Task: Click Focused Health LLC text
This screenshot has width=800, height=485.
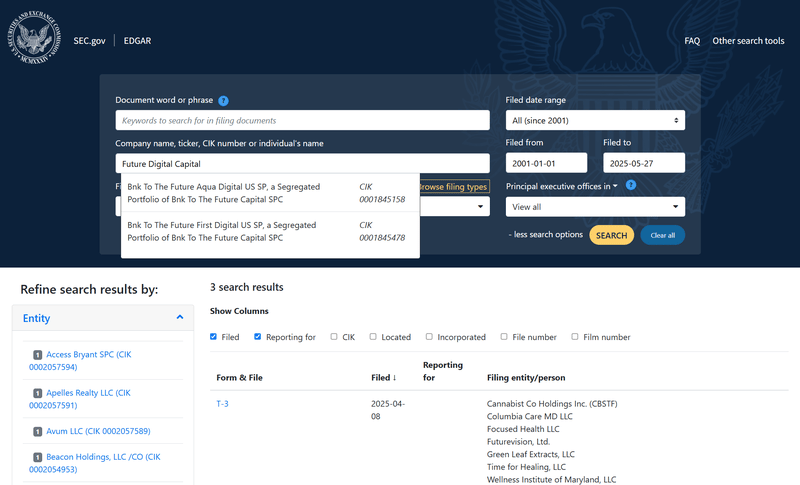Action: tap(523, 429)
